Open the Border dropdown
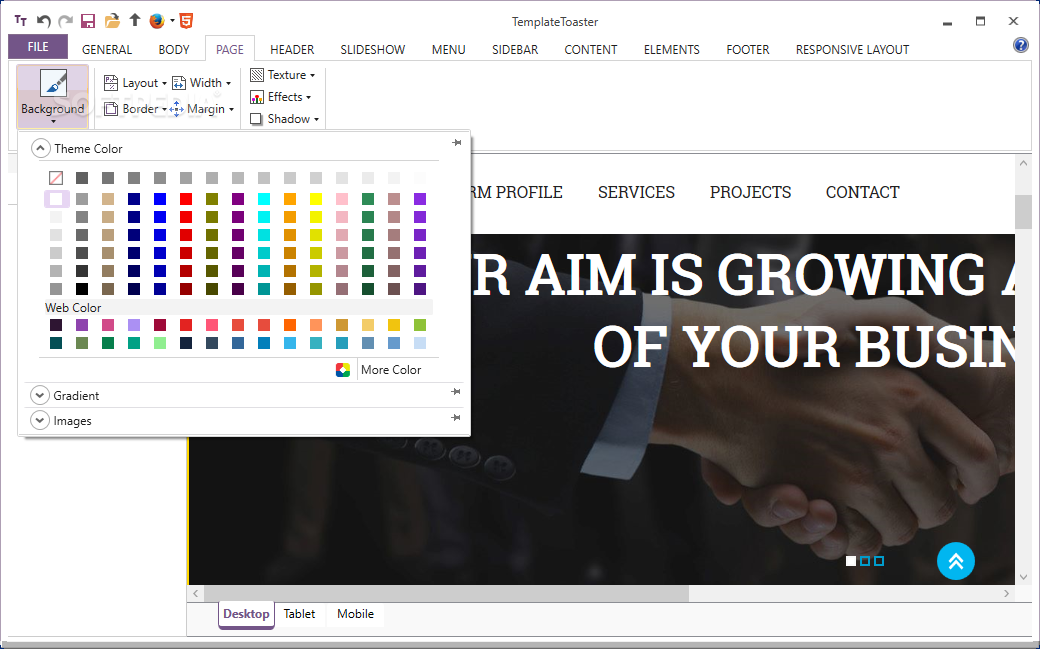The width and height of the screenshot is (1040, 649). [135, 109]
